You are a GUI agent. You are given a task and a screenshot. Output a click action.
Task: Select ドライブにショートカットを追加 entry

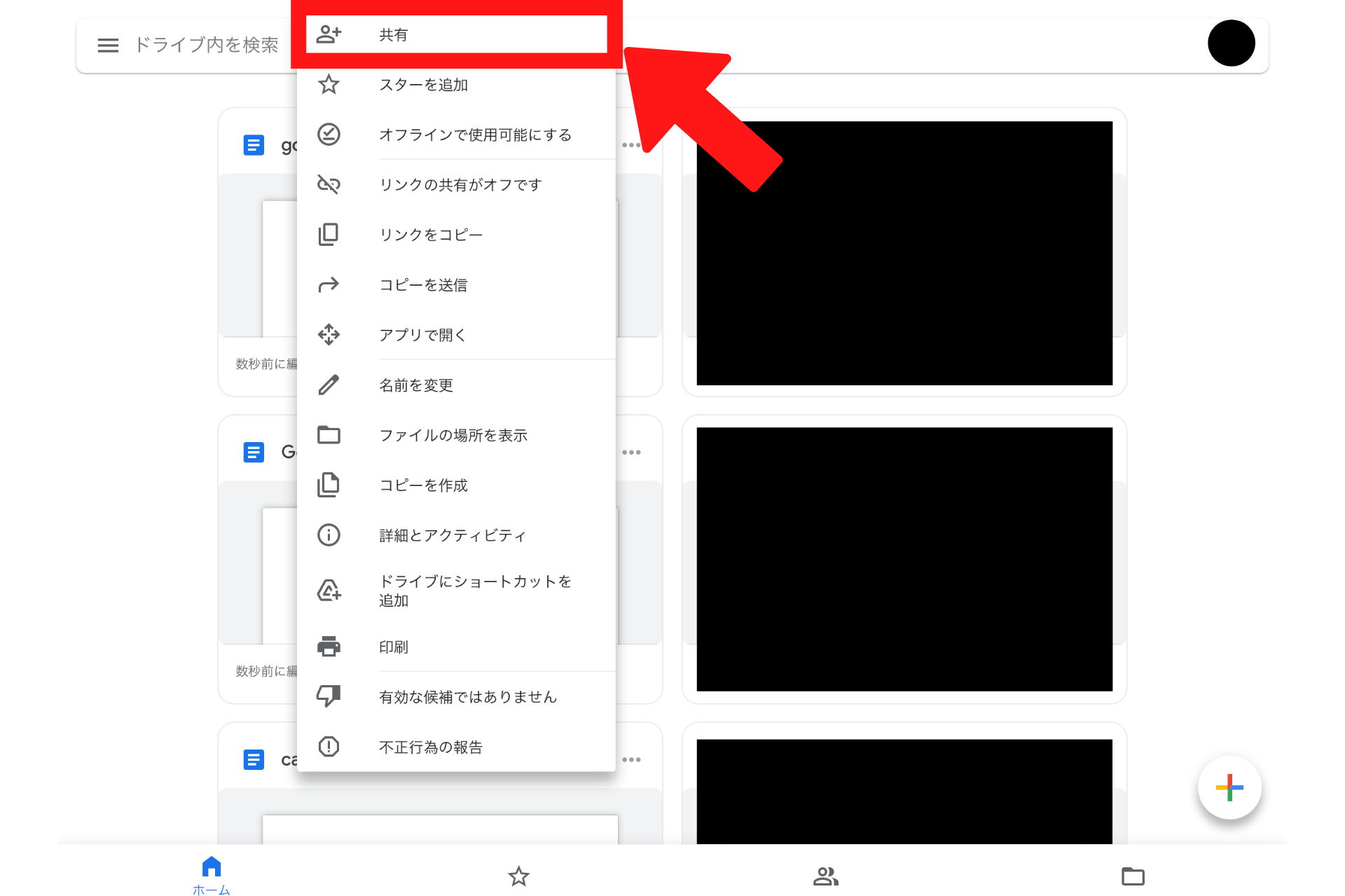click(456, 591)
